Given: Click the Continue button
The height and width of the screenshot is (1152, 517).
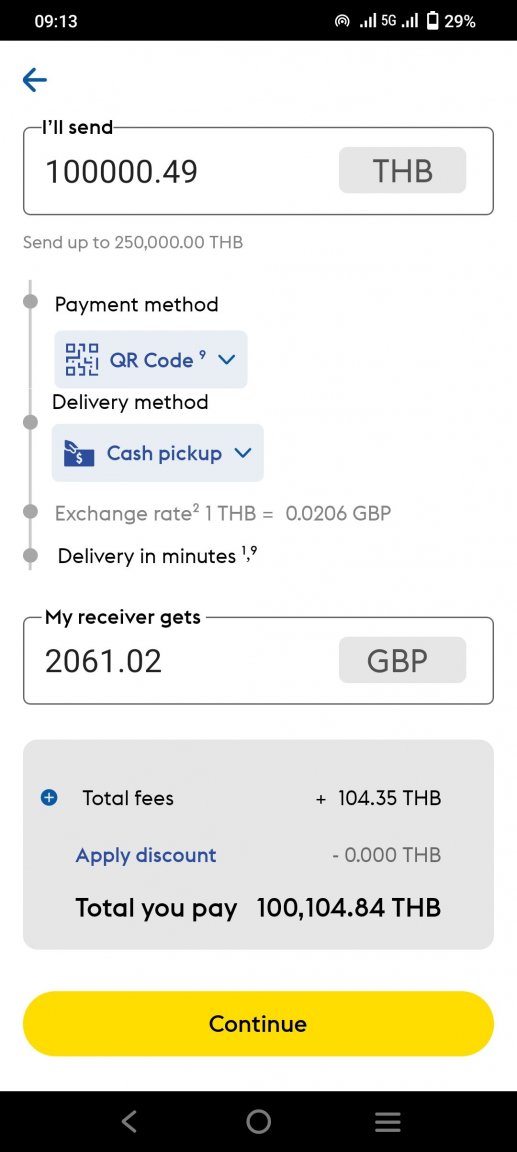Looking at the screenshot, I should coord(258,1023).
